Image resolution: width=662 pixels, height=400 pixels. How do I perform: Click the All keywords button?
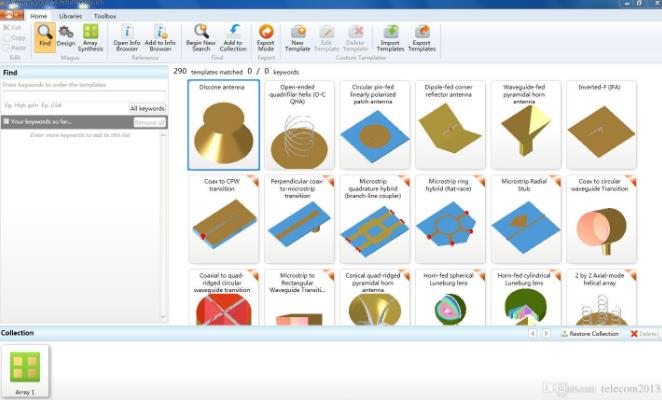point(147,108)
